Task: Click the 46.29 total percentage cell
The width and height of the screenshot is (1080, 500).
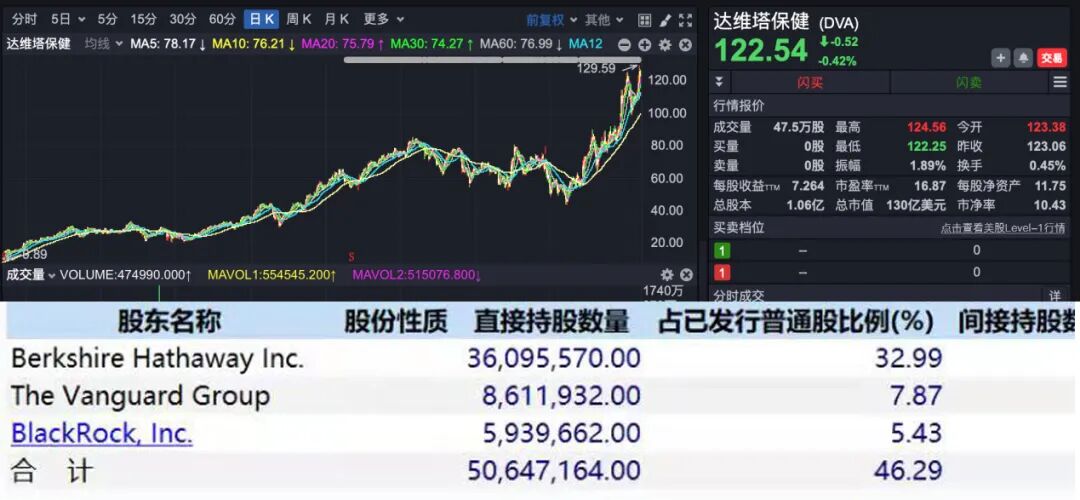Action: pos(908,471)
